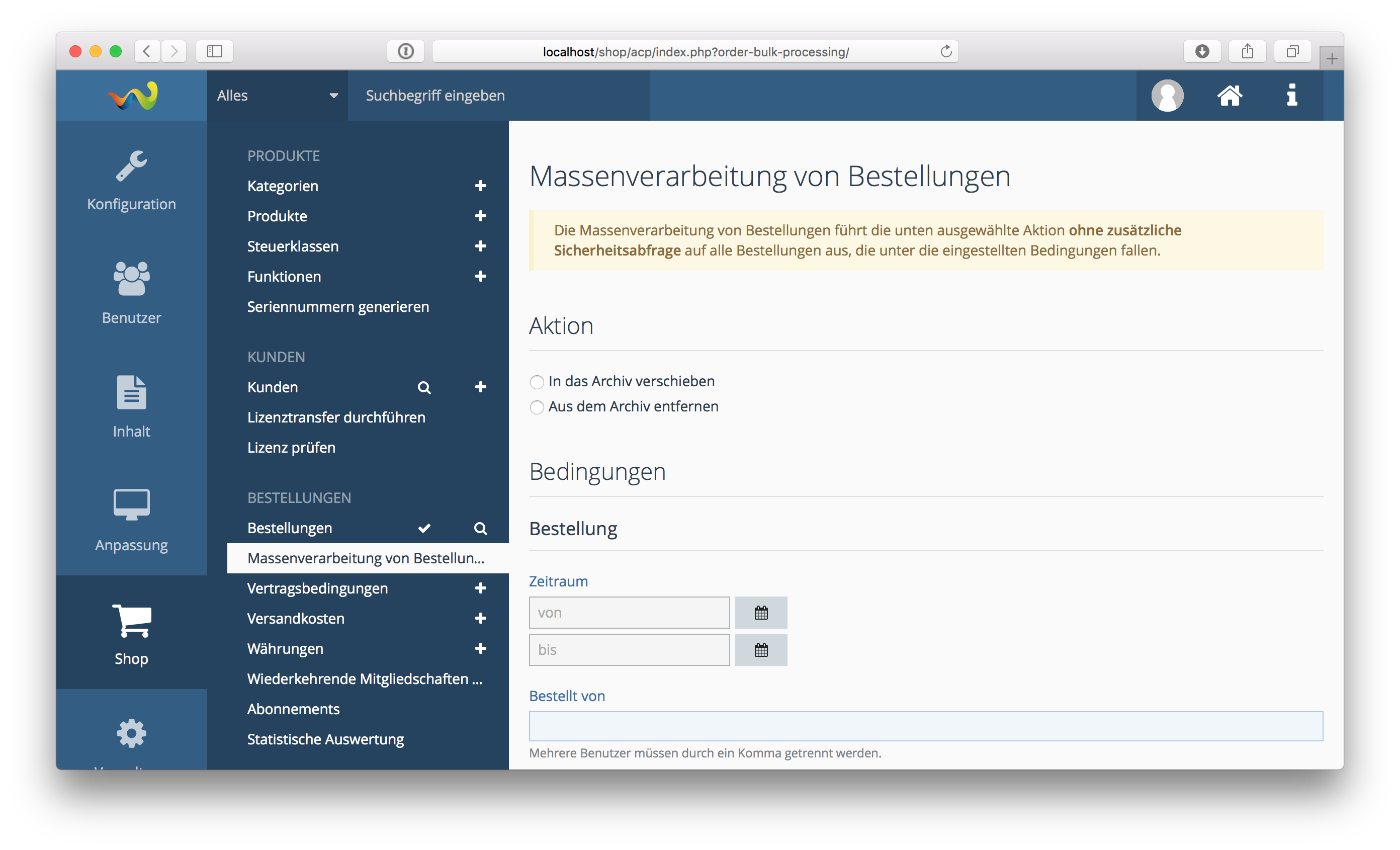1400x850 pixels.
Task: Click the info icon in header
Action: click(x=1292, y=96)
